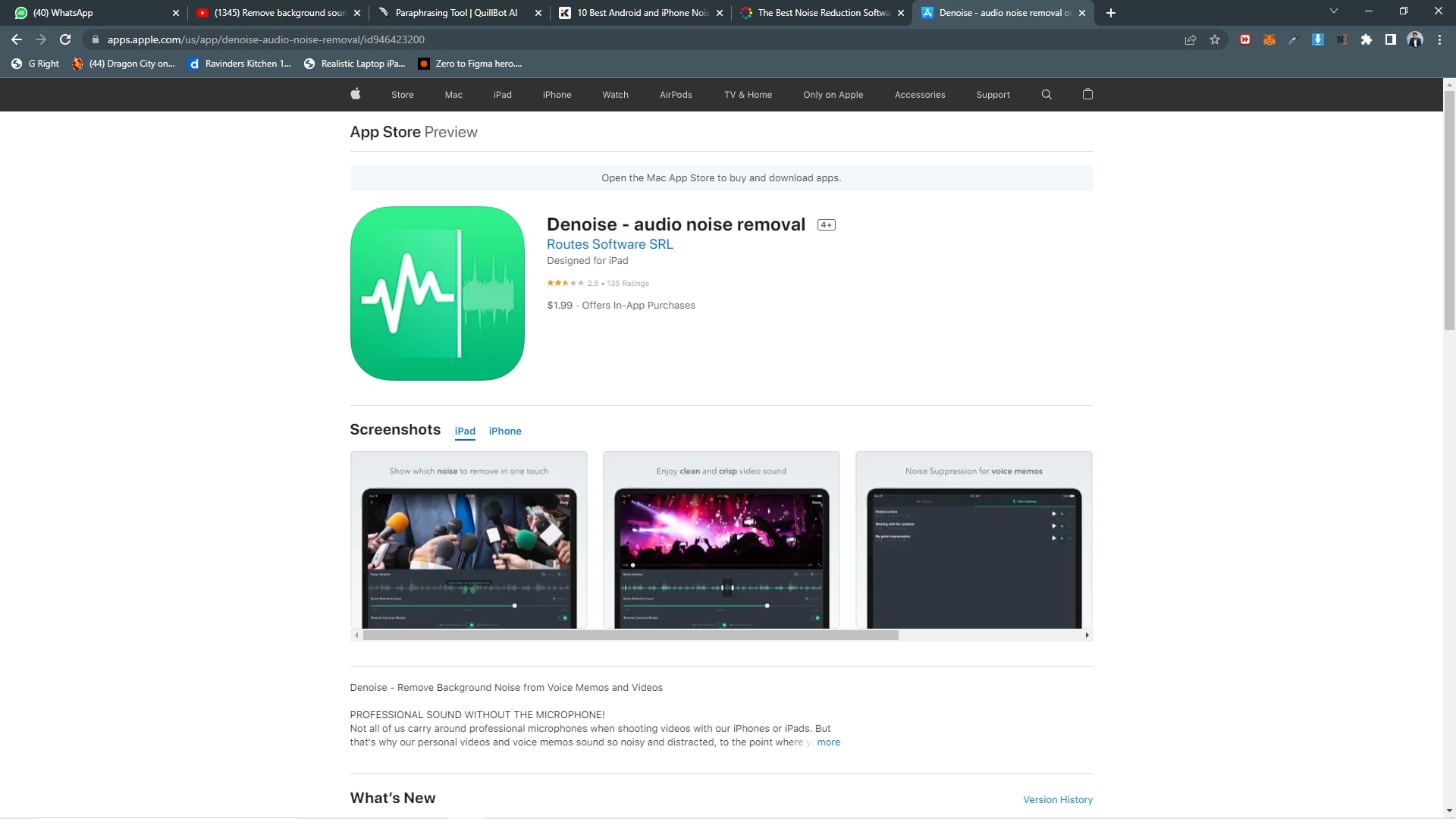Open the Ravinders Kitchen bookmark
This screenshot has width=1456, height=819.
[x=240, y=64]
